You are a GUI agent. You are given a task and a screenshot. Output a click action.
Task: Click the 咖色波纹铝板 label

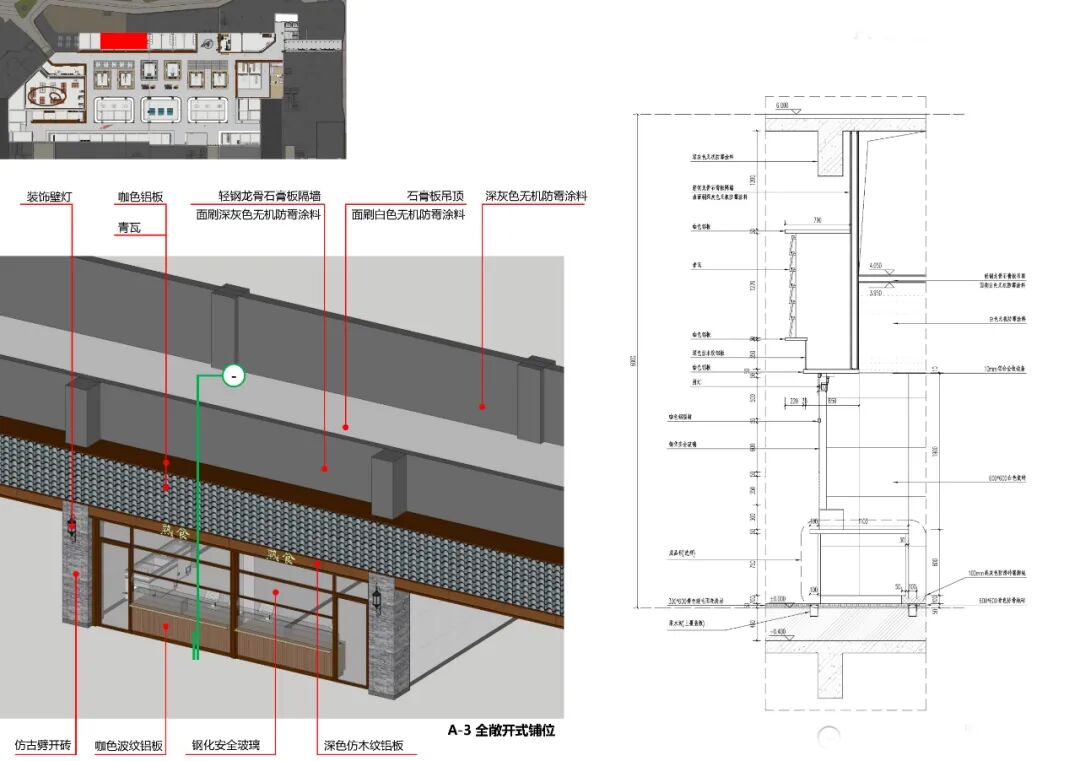click(x=128, y=746)
